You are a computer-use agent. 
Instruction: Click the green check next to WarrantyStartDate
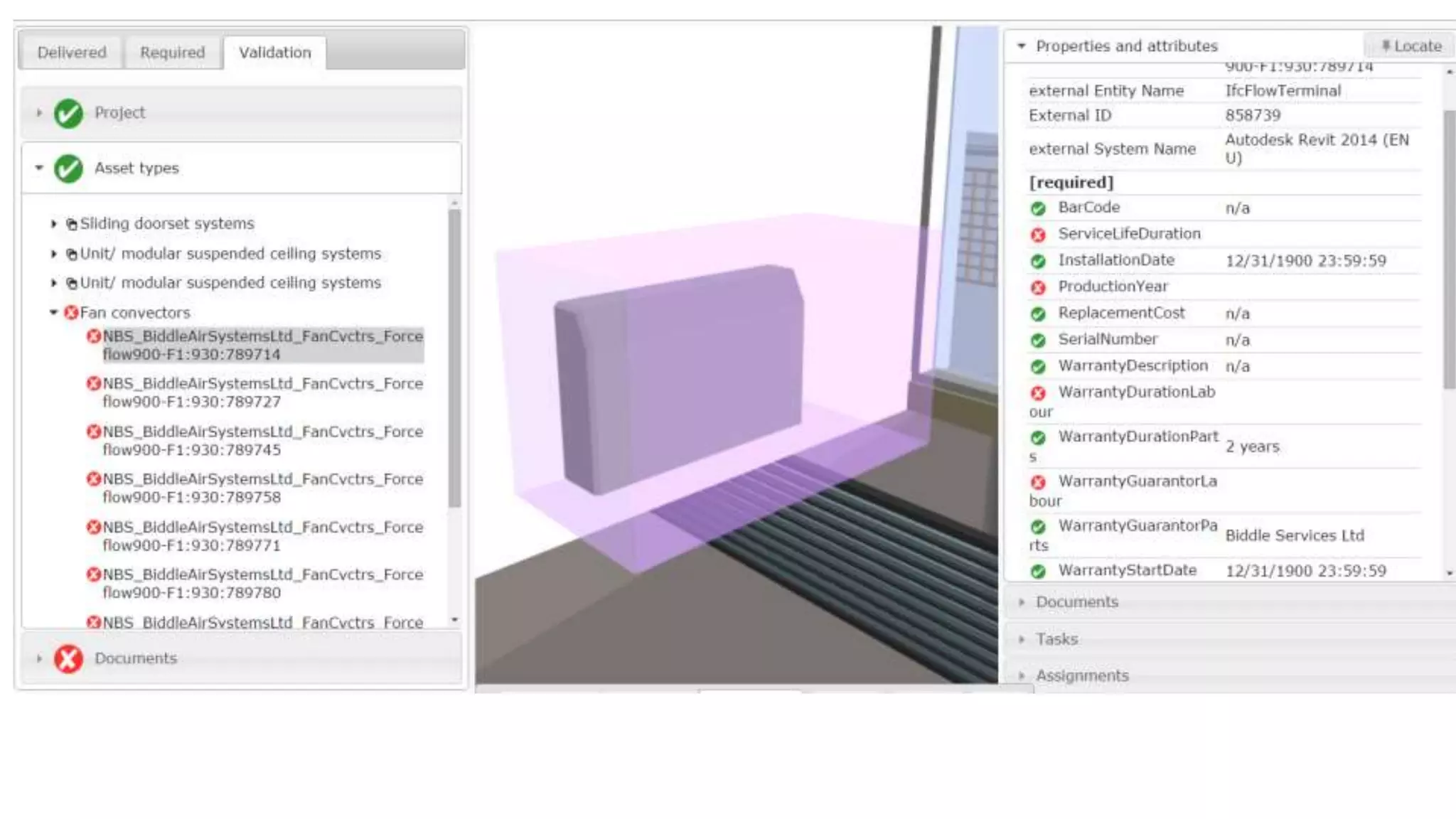(x=1038, y=571)
